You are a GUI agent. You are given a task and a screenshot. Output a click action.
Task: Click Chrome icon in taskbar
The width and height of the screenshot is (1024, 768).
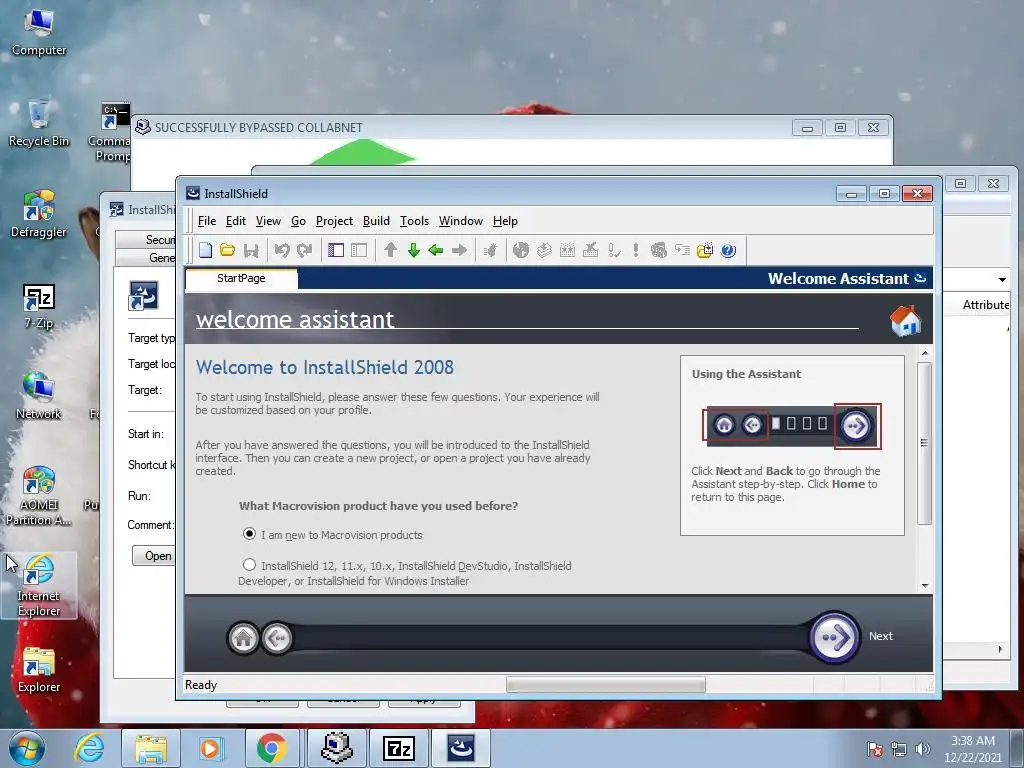272,748
